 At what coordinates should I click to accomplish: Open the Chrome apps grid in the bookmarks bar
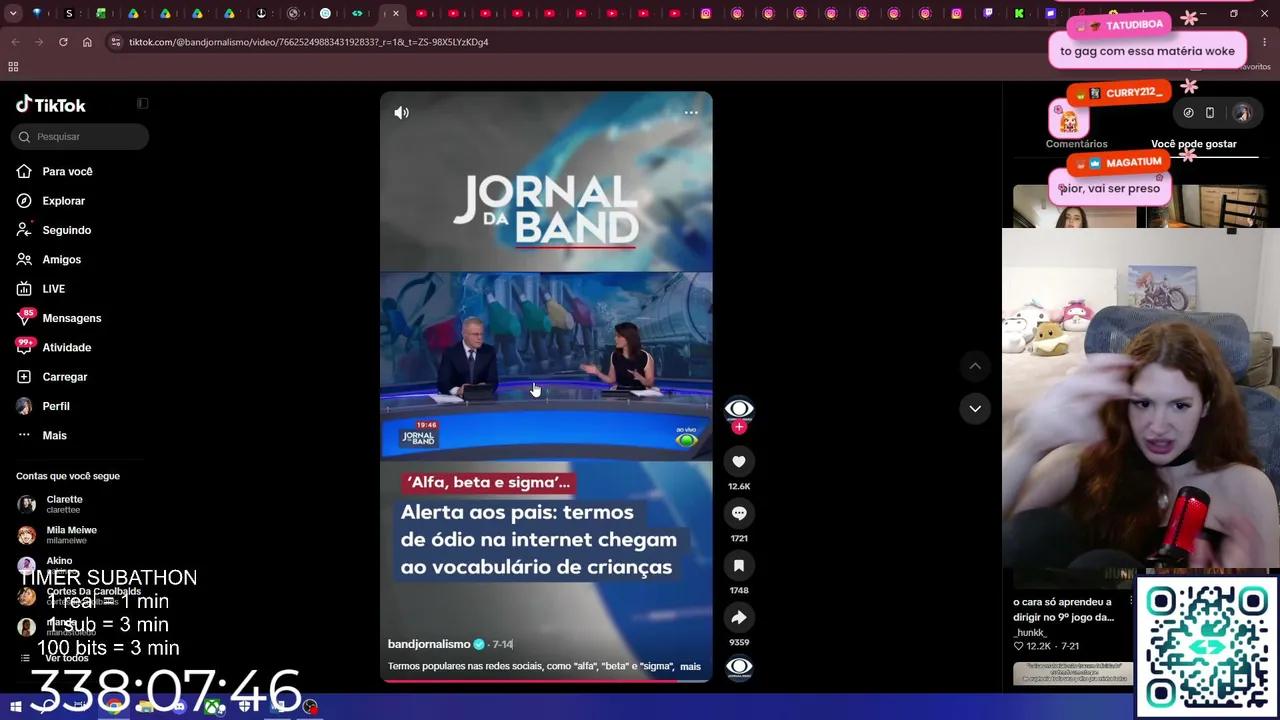(x=13, y=67)
